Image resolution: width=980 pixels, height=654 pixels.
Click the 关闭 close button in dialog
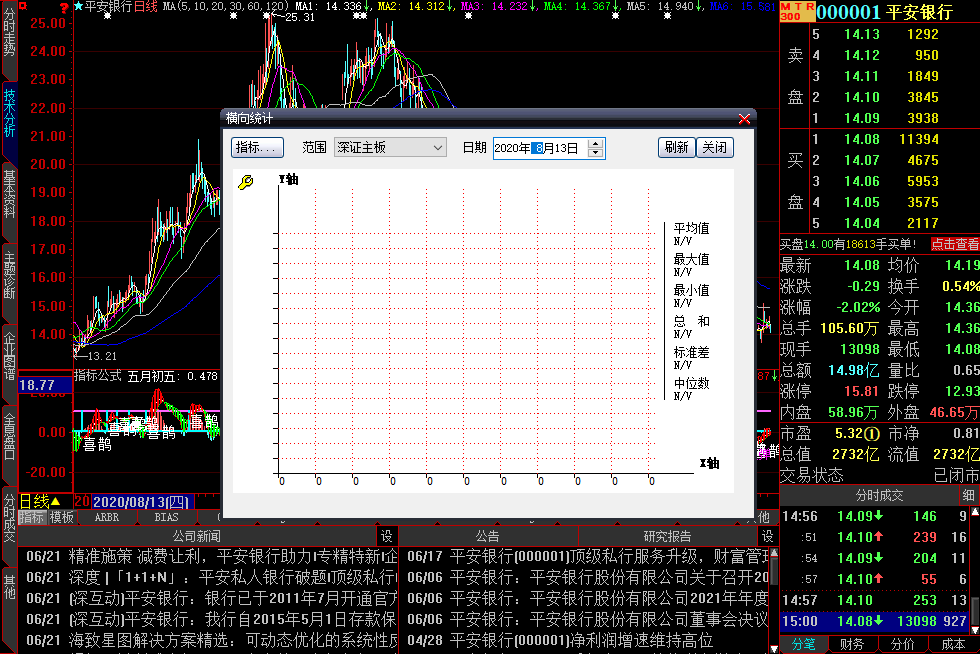(x=714, y=148)
